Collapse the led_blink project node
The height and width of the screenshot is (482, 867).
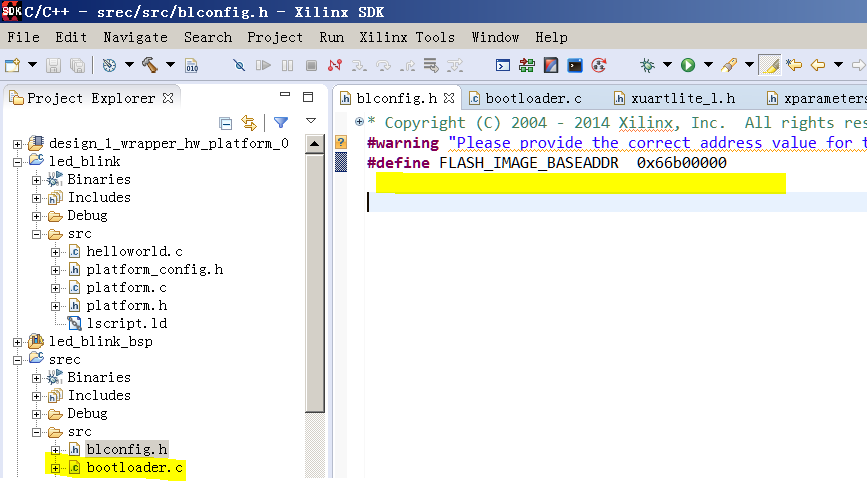(x=18, y=162)
